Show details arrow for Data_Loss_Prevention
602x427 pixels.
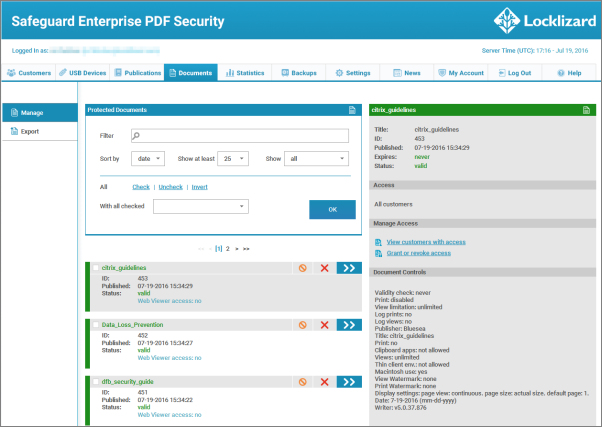[x=349, y=325]
